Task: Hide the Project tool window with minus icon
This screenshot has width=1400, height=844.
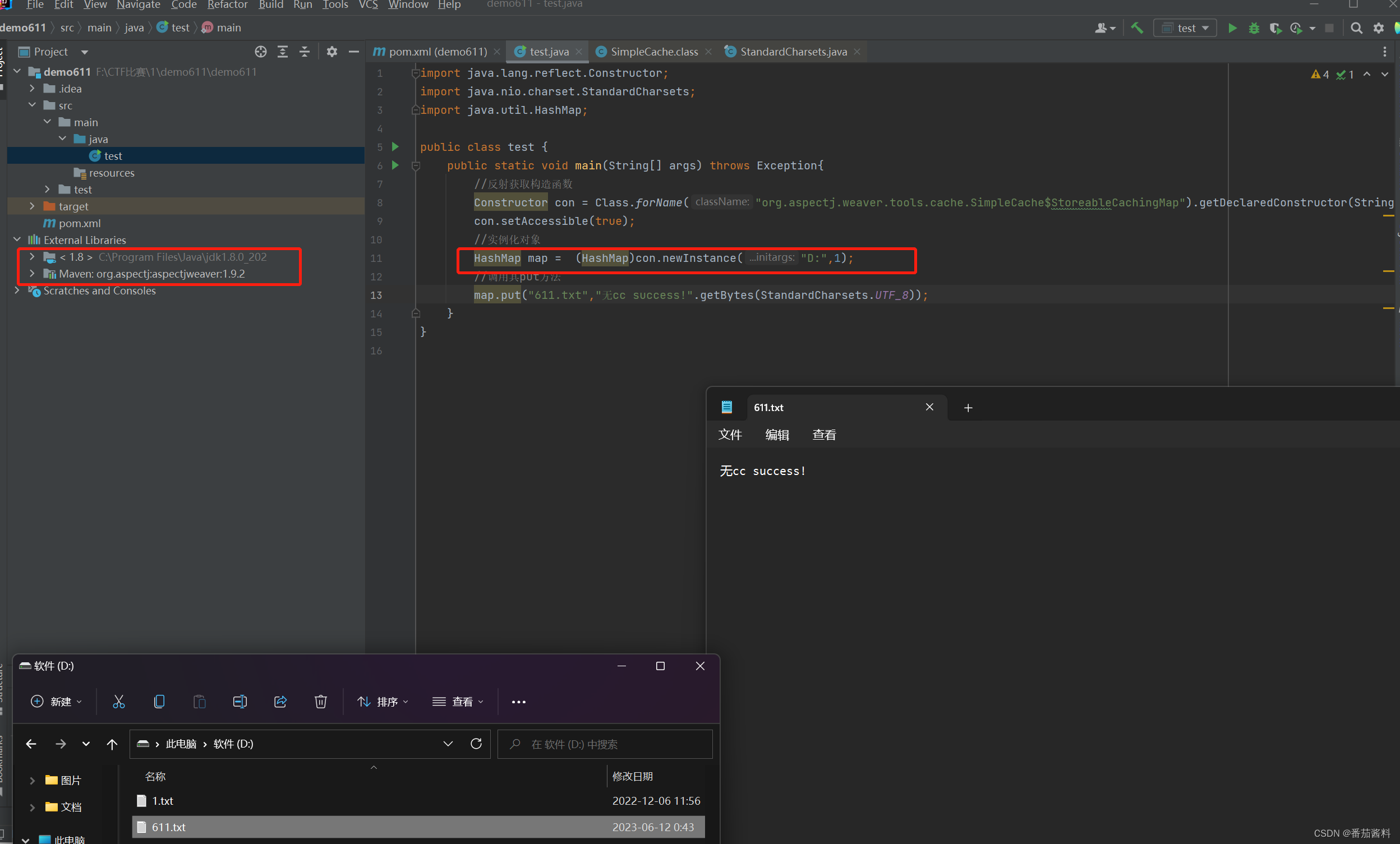Action: (353, 52)
